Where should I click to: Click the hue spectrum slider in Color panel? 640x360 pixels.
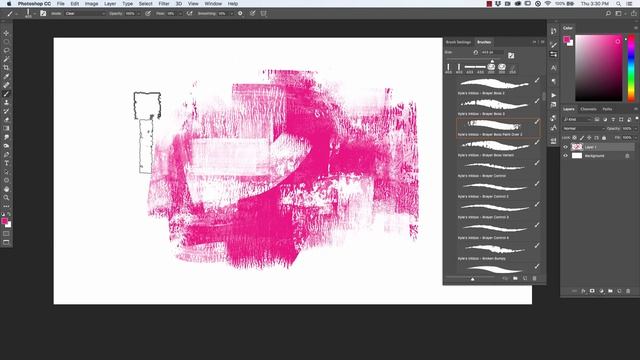click(631, 68)
